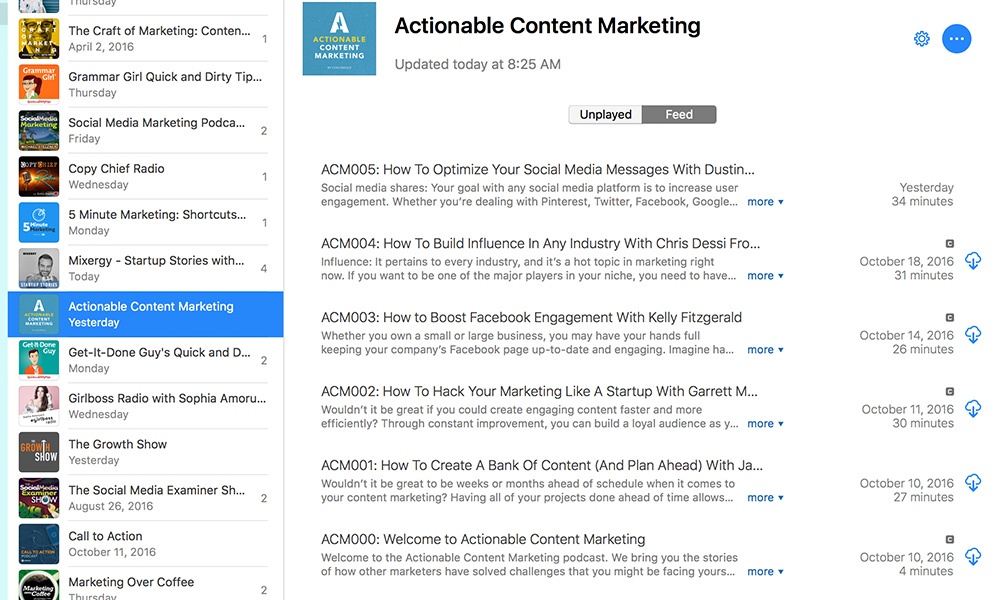Click episode title 'ACM004: How To Build Influence'
This screenshot has width=1000, height=600.
[x=540, y=243]
